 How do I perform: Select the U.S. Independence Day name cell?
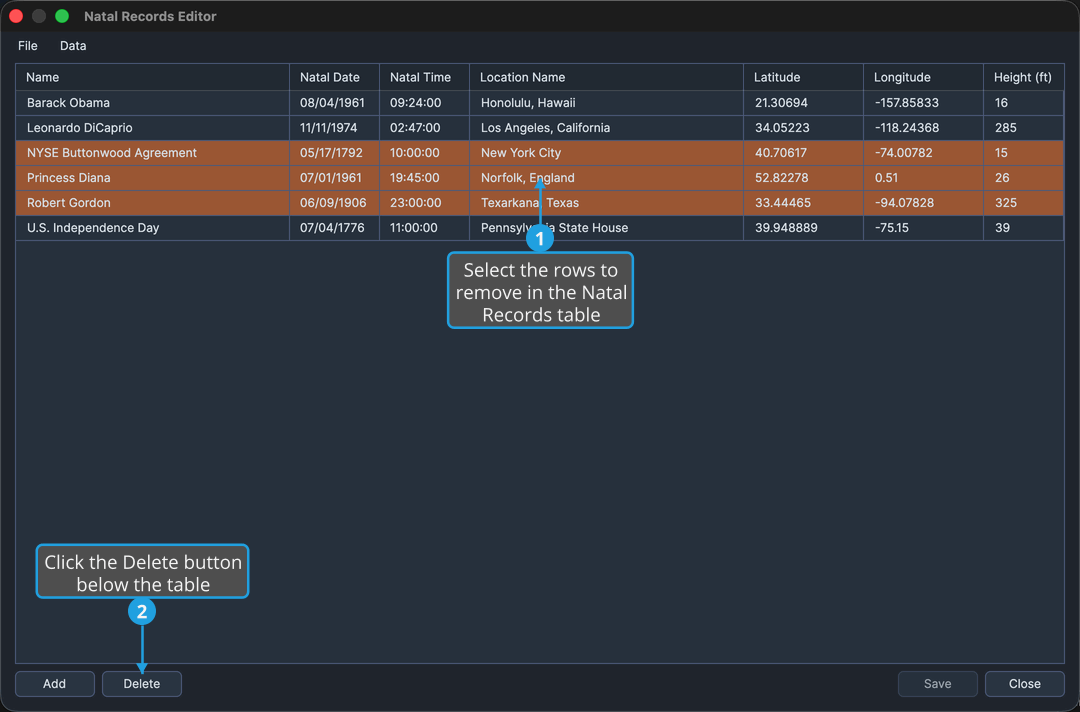[152, 228]
